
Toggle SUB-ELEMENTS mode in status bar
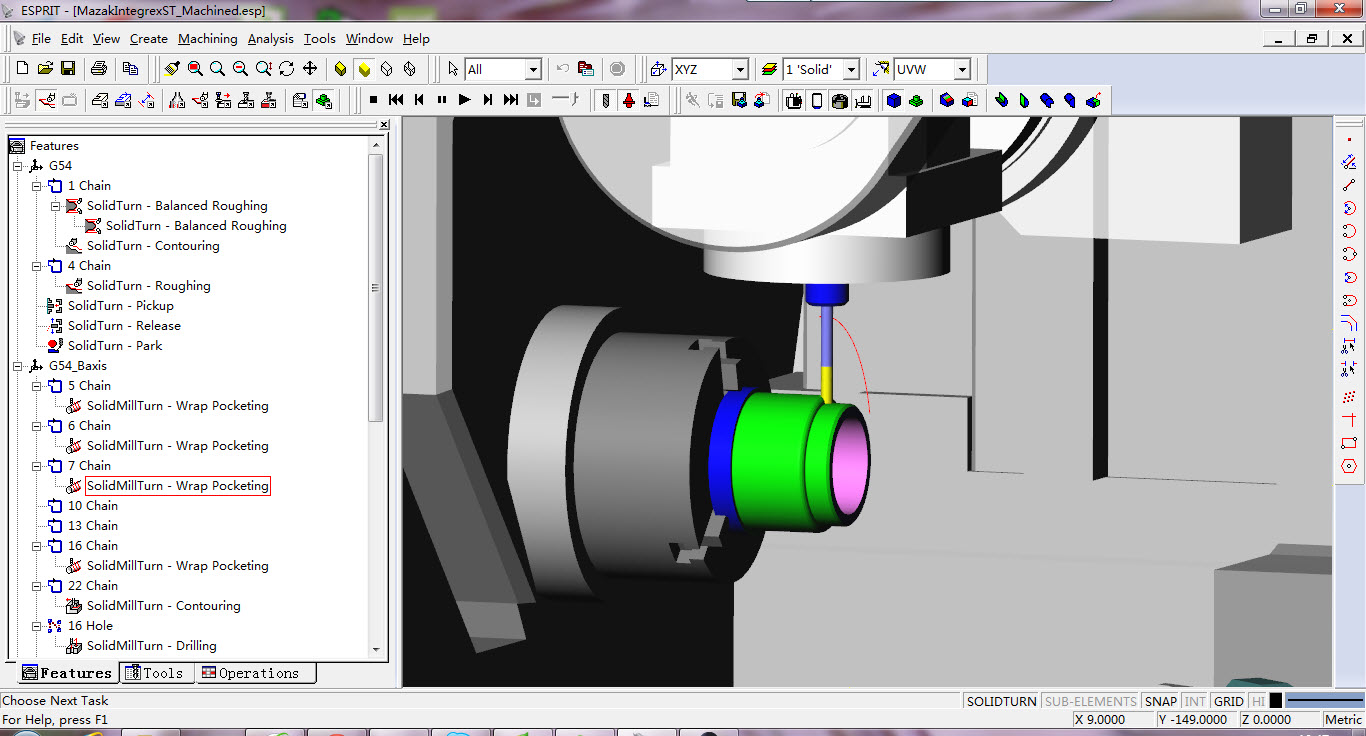(x=1091, y=701)
